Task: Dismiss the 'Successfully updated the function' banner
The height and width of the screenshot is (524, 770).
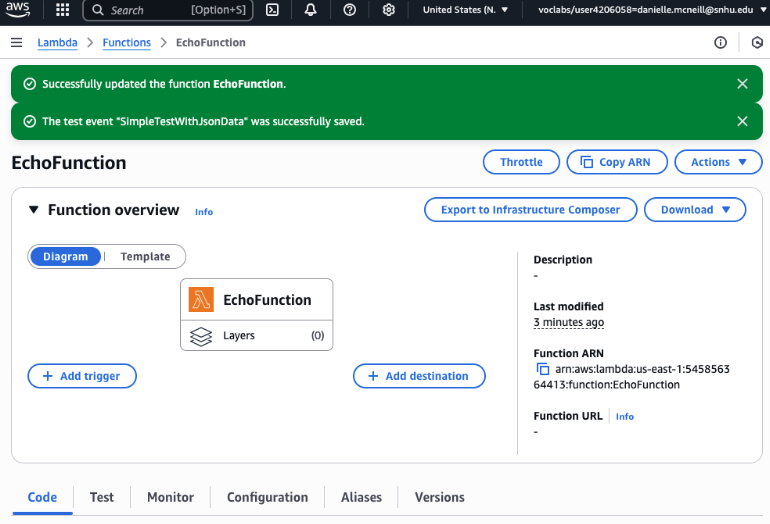Action: [742, 84]
